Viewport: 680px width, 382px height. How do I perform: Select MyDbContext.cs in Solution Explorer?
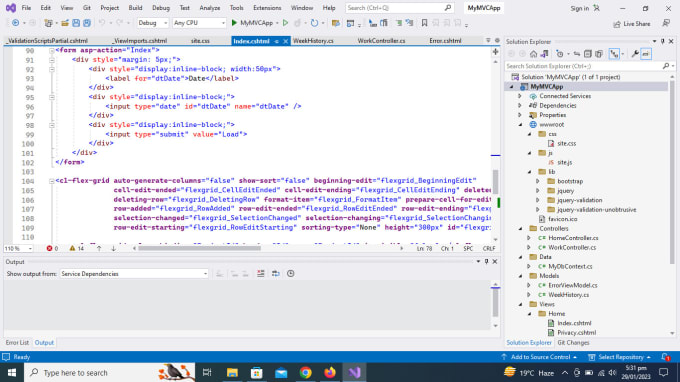click(x=570, y=266)
